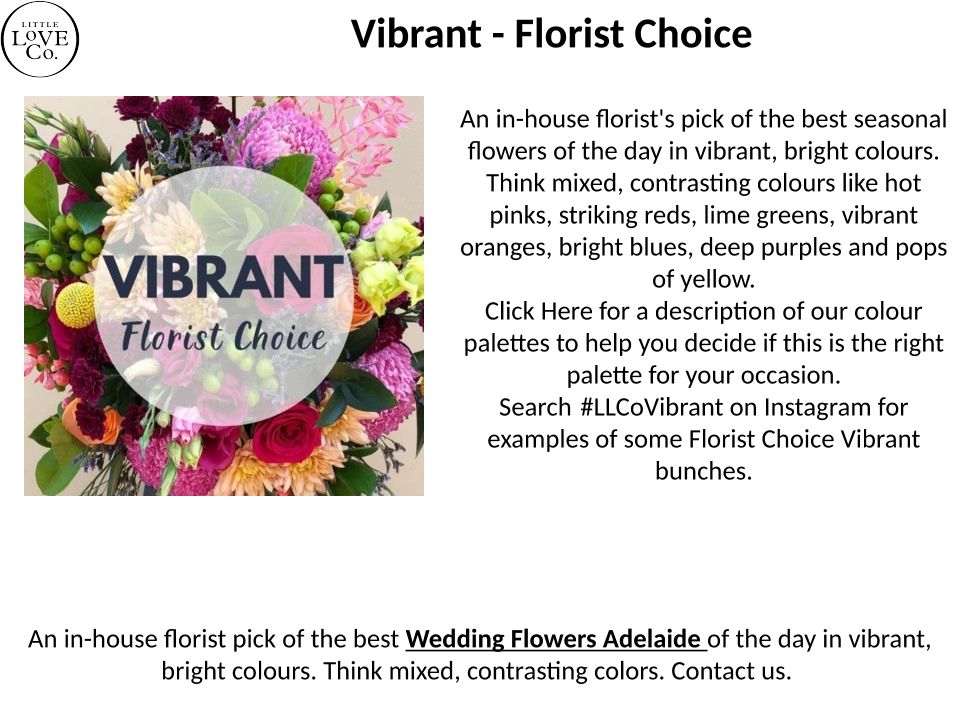
Task: Click the 'of yellow.' line in the description
Action: tap(703, 279)
